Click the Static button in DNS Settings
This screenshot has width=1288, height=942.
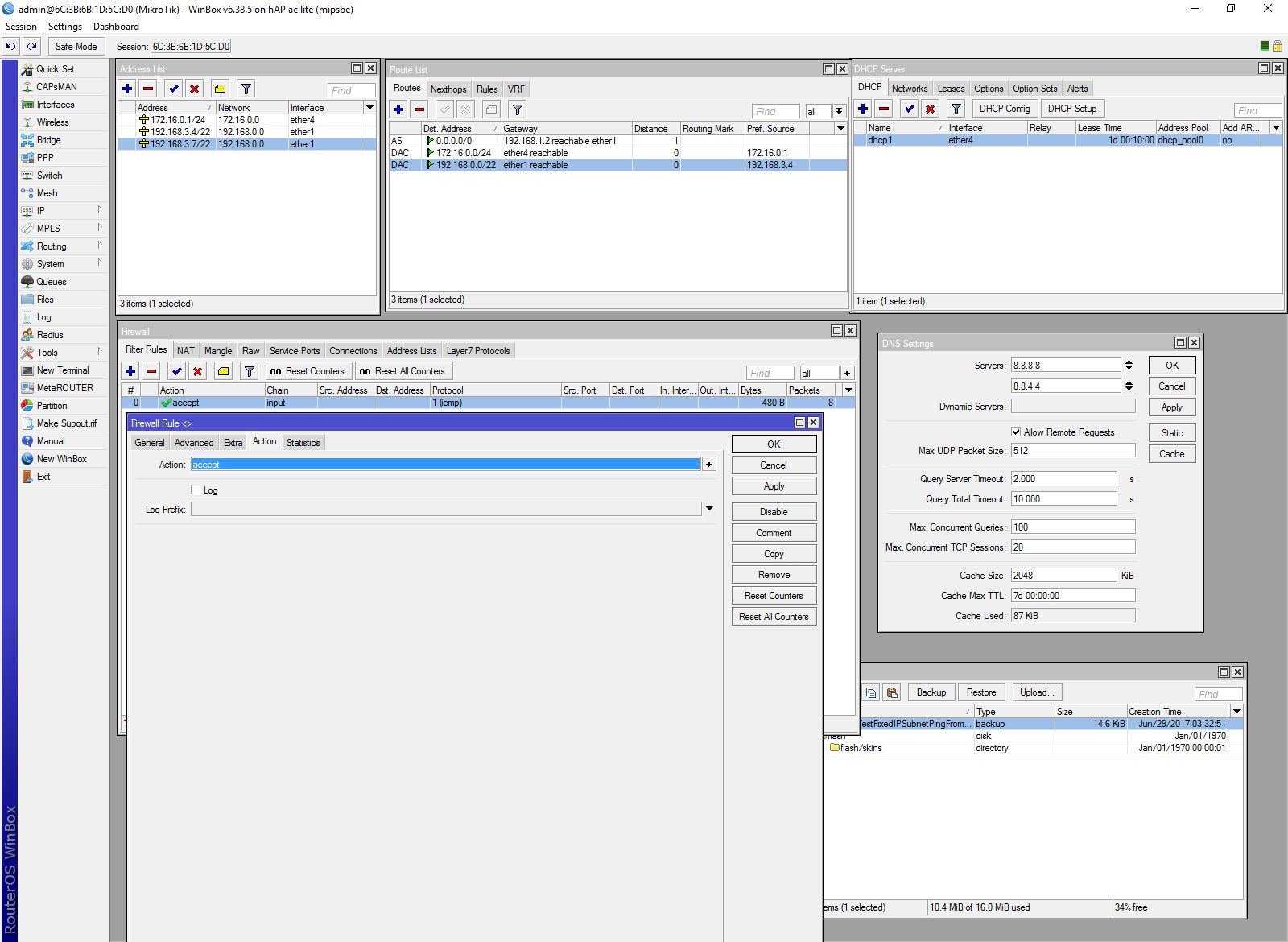1171,433
